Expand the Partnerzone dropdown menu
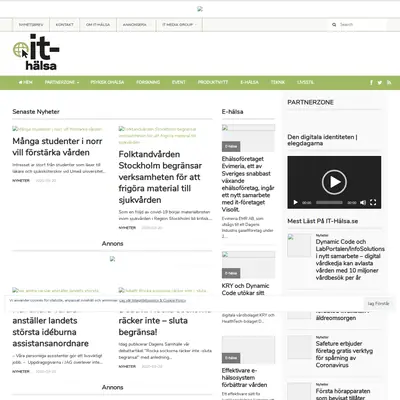Screen dimensions: 400x400 tap(62, 82)
